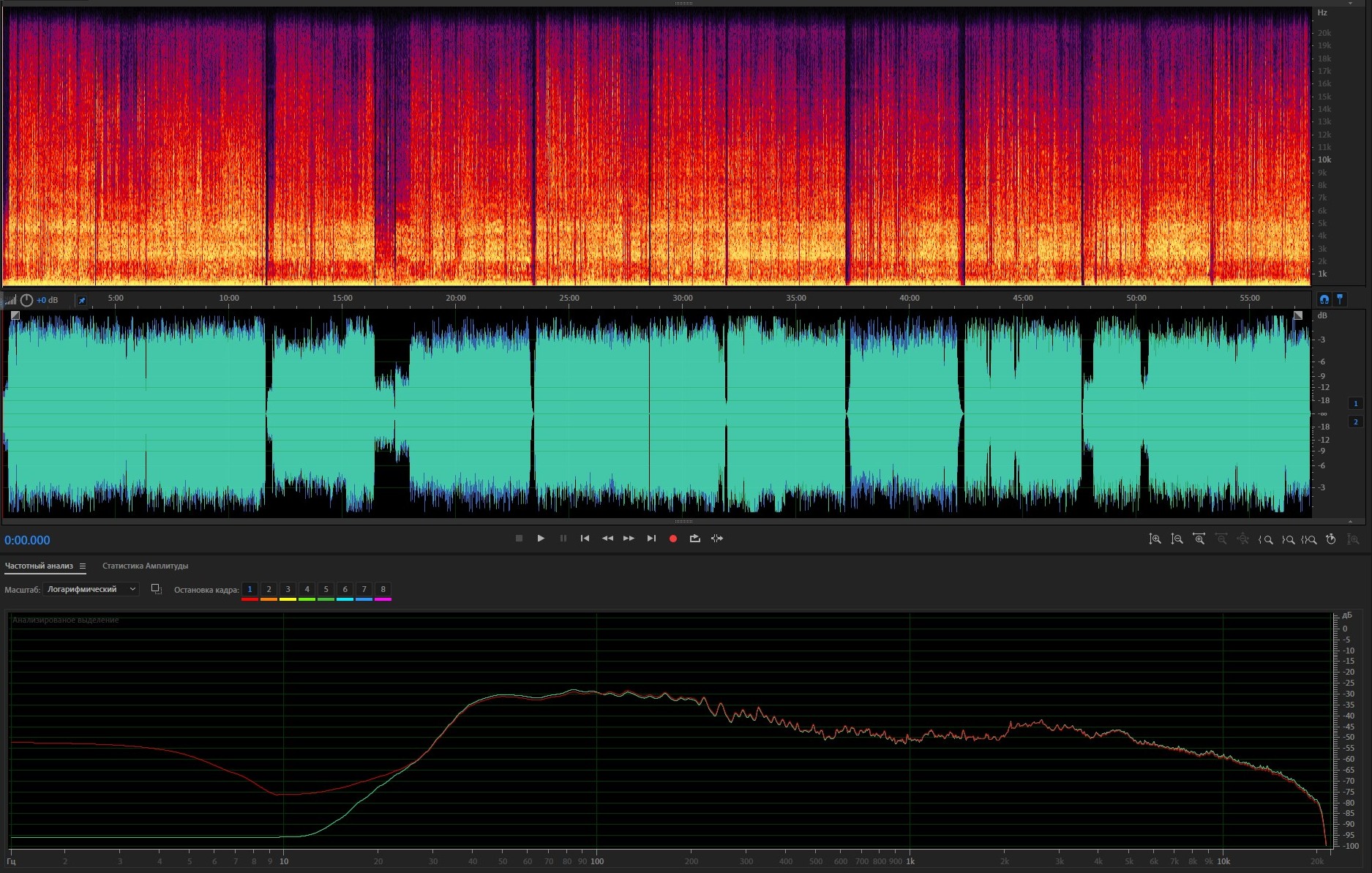Toggle loop playback icon
Image resolution: width=1372 pixels, height=873 pixels.
(694, 539)
